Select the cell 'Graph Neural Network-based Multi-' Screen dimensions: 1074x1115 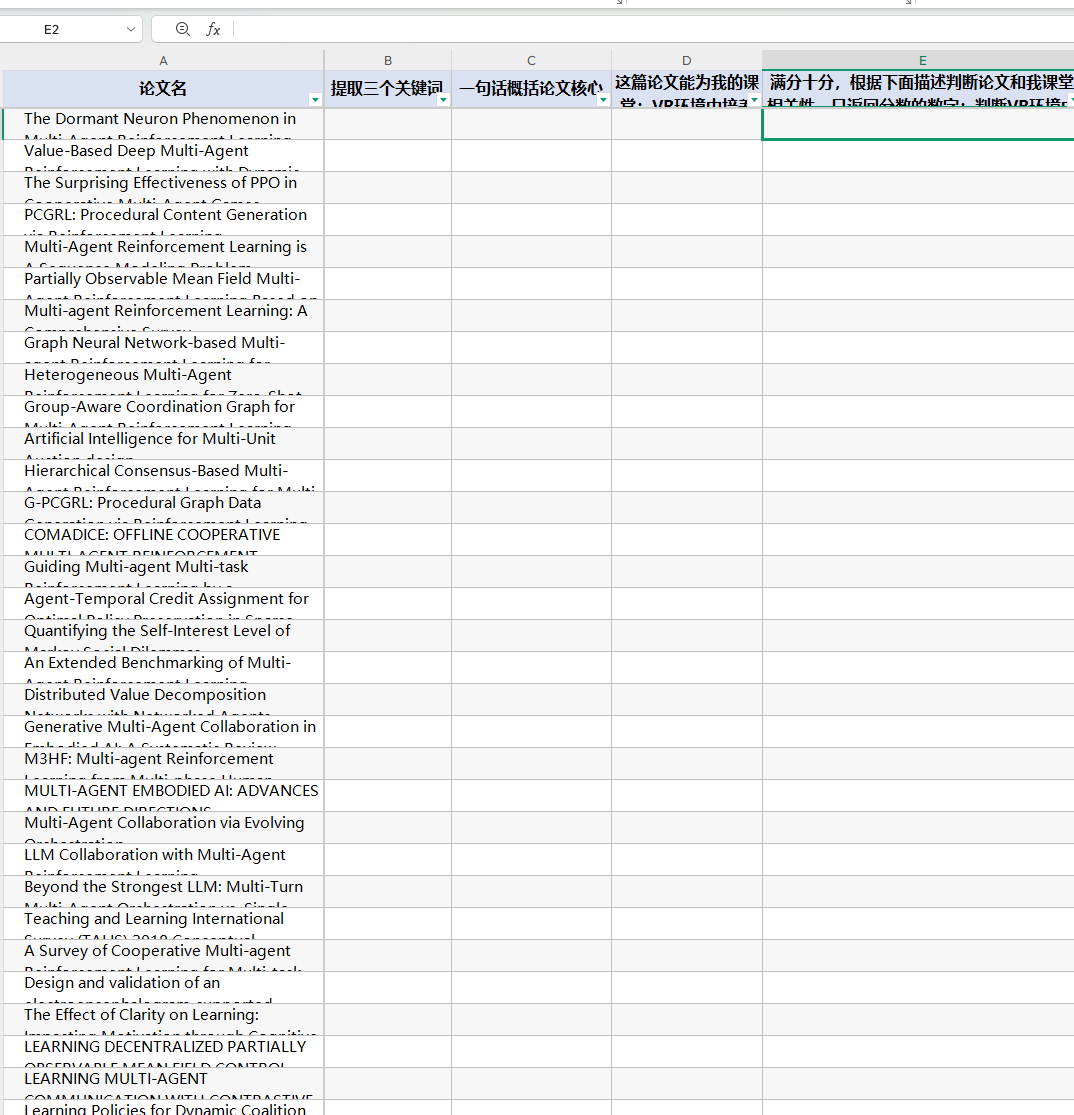tap(163, 348)
